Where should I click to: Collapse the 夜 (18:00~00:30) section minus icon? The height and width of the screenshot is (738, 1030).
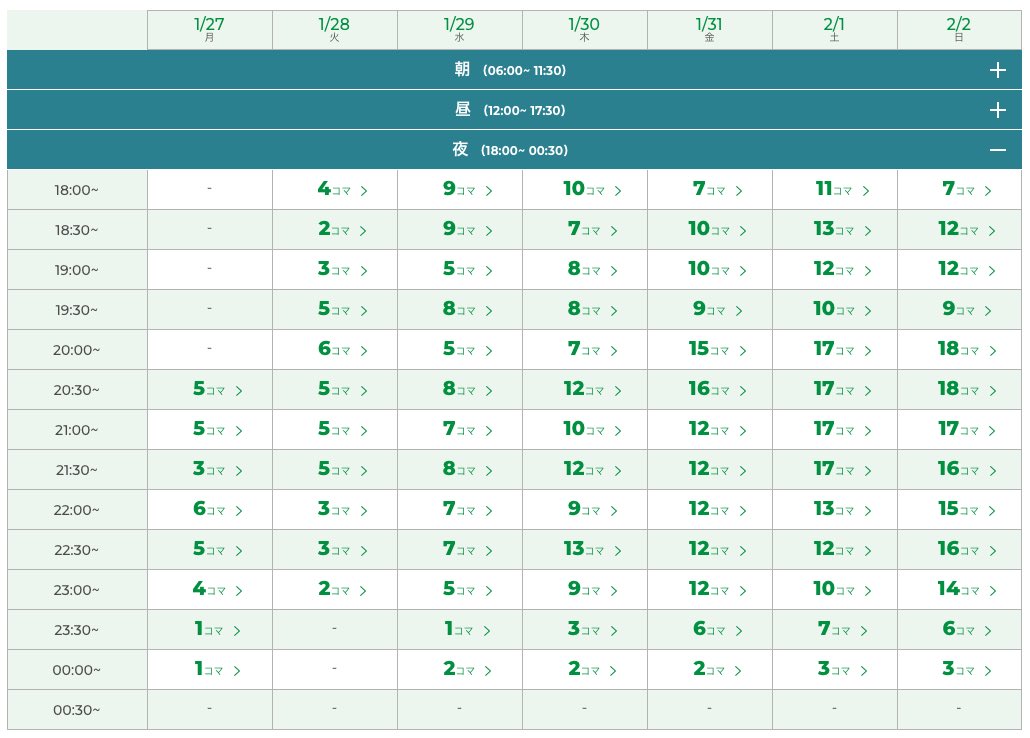[997, 150]
